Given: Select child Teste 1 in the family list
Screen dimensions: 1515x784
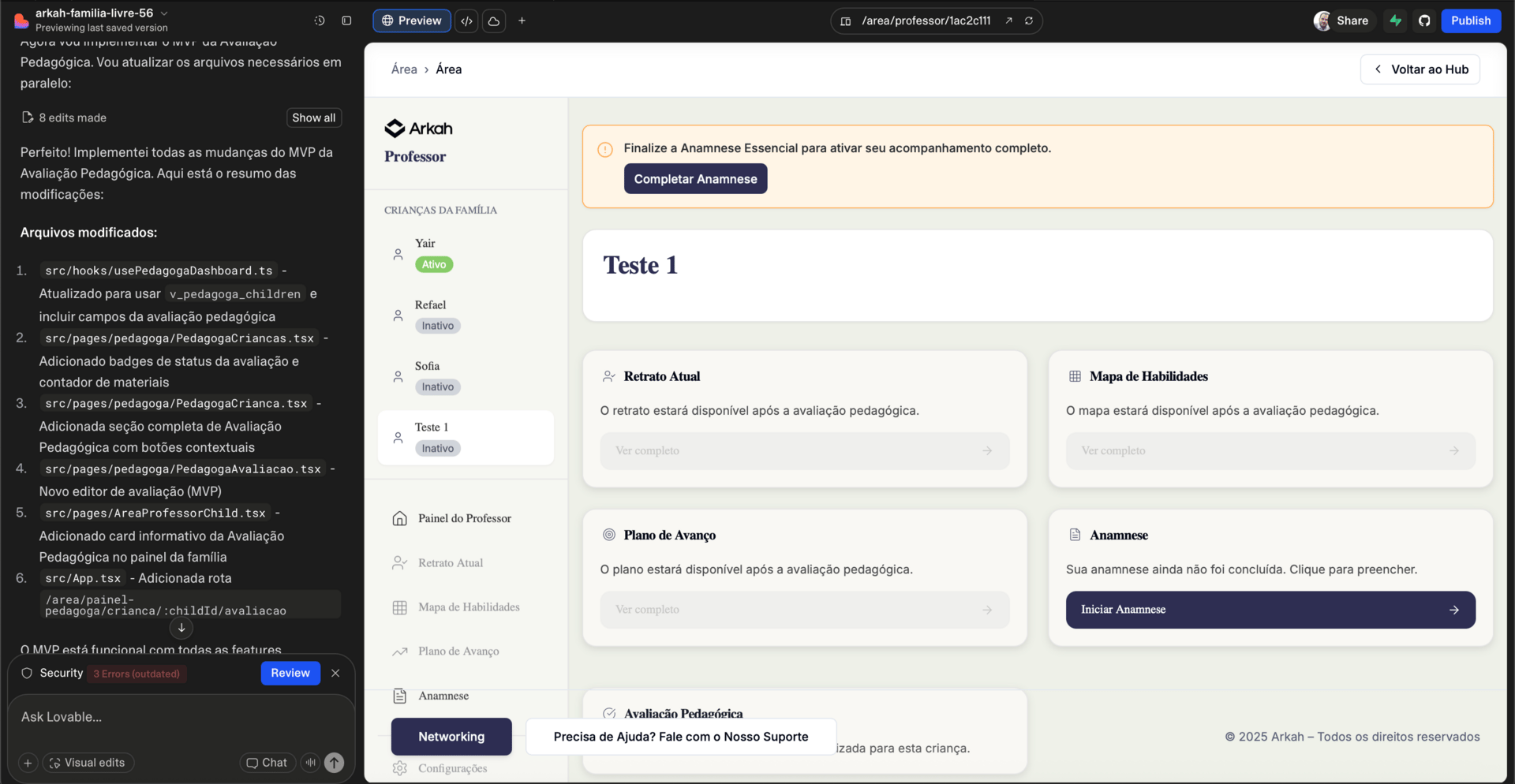Looking at the screenshot, I should click(x=466, y=438).
